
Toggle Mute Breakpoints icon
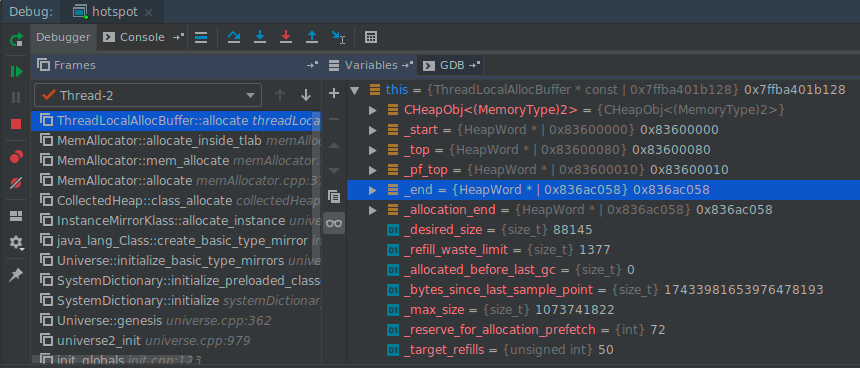(16, 184)
